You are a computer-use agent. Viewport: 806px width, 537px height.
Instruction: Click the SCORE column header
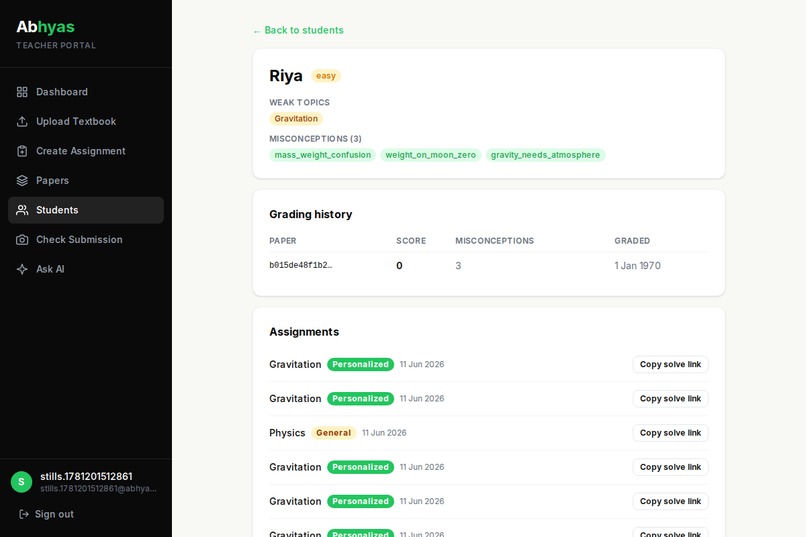[x=411, y=241]
